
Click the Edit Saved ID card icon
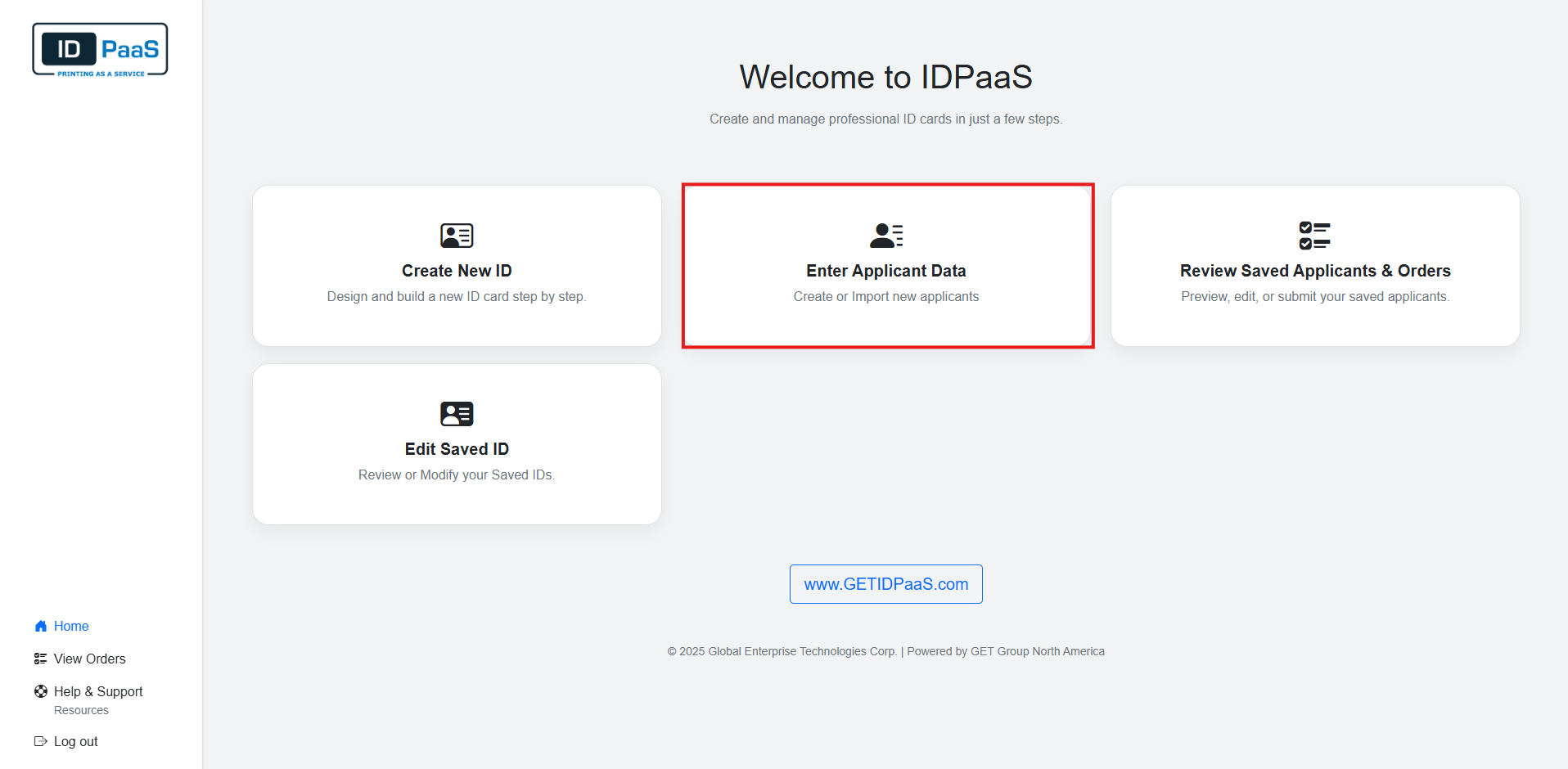pyautogui.click(x=457, y=414)
